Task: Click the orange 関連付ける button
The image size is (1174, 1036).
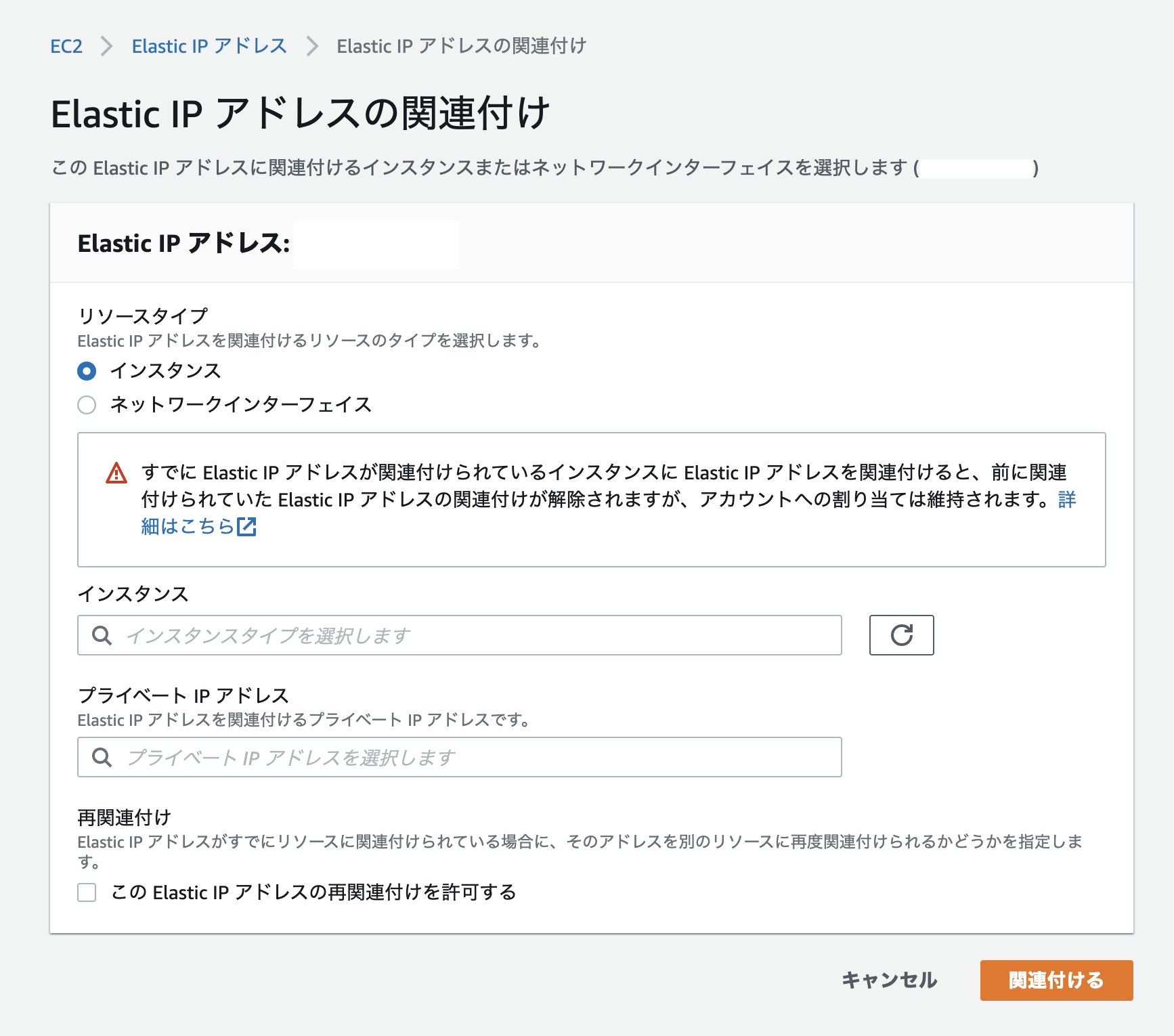Action: coord(1056,980)
